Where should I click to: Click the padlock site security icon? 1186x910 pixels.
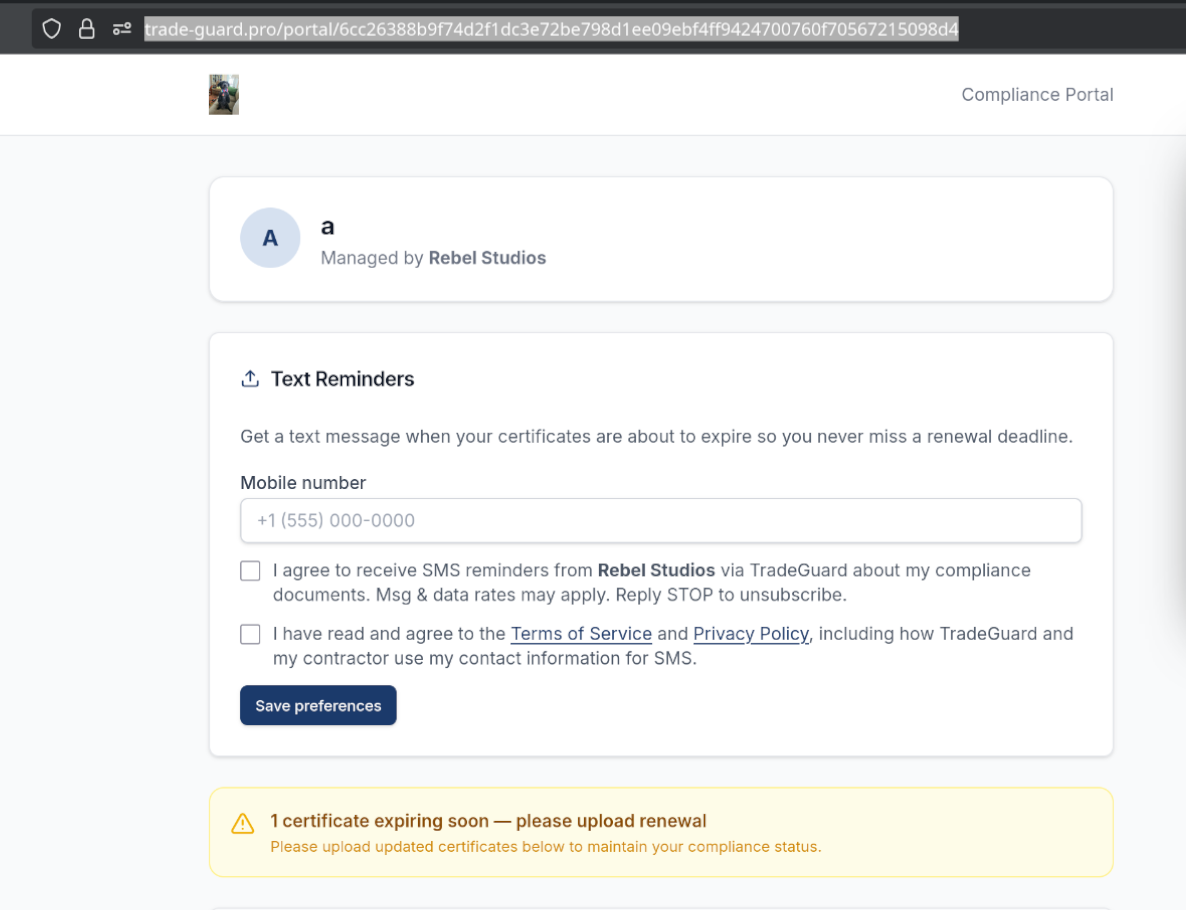click(x=87, y=29)
